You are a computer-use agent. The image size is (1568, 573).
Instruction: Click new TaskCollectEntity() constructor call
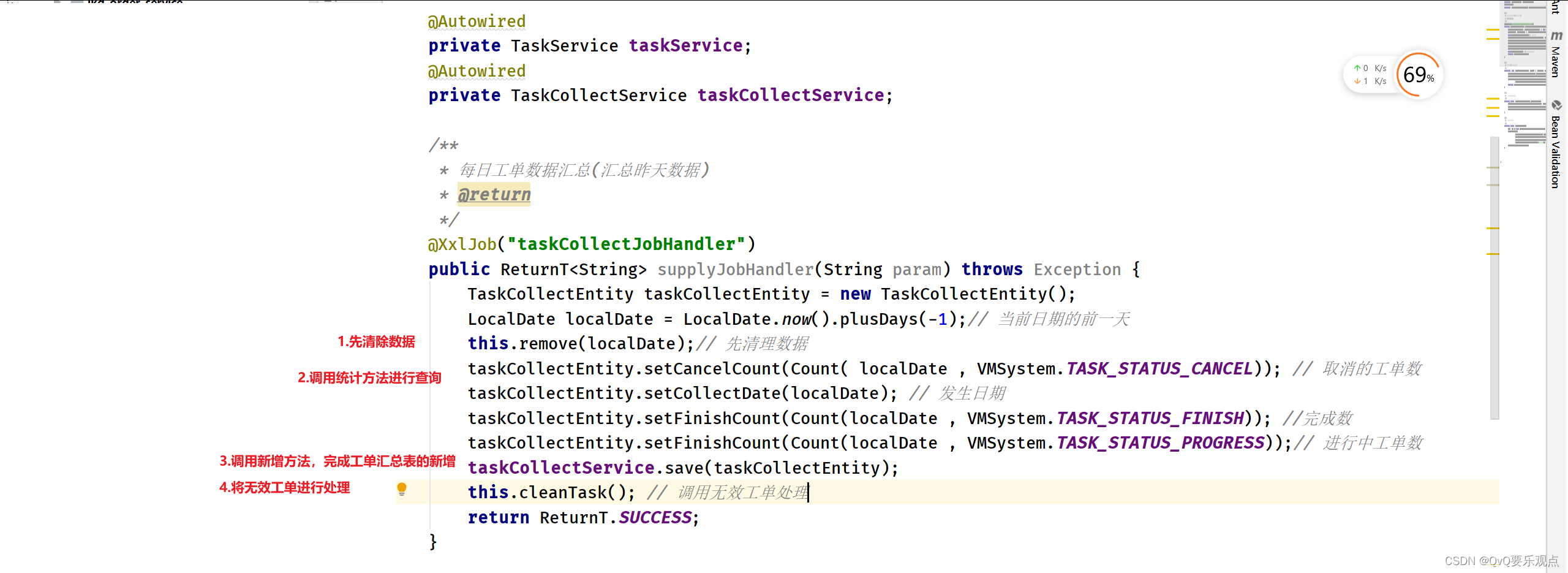(952, 294)
